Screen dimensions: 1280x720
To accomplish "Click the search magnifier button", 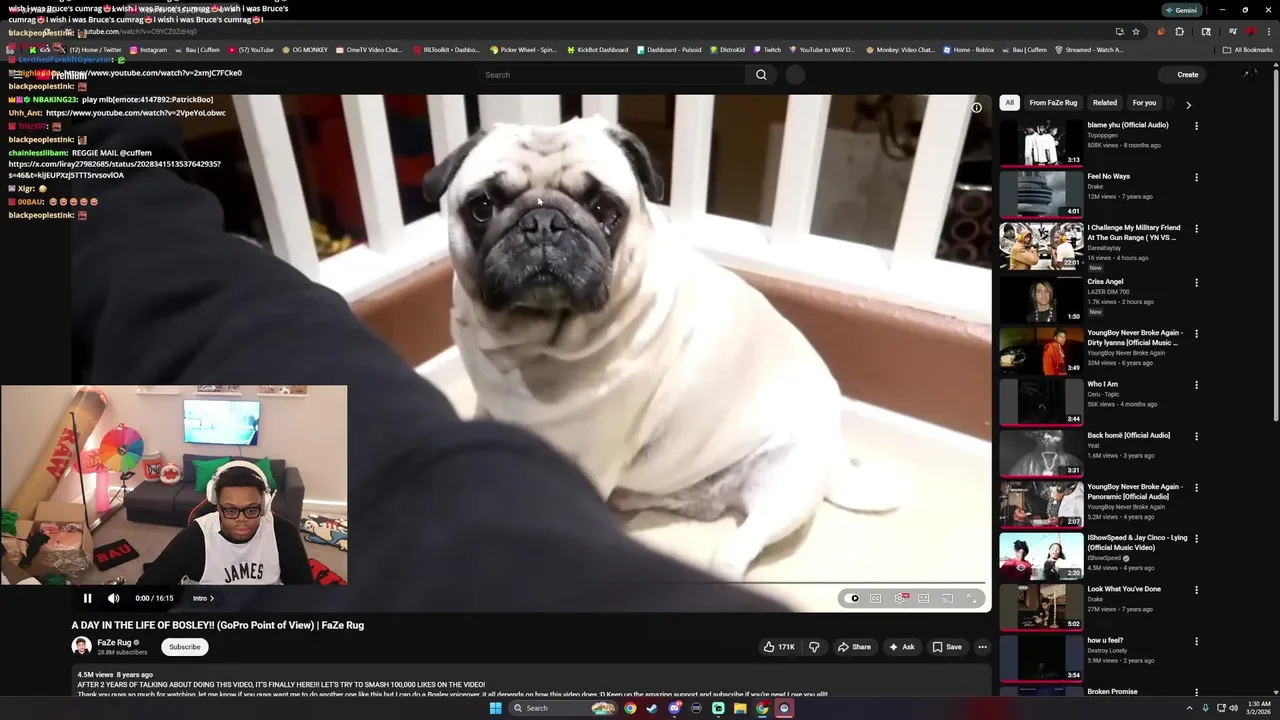I will pyautogui.click(x=761, y=75).
